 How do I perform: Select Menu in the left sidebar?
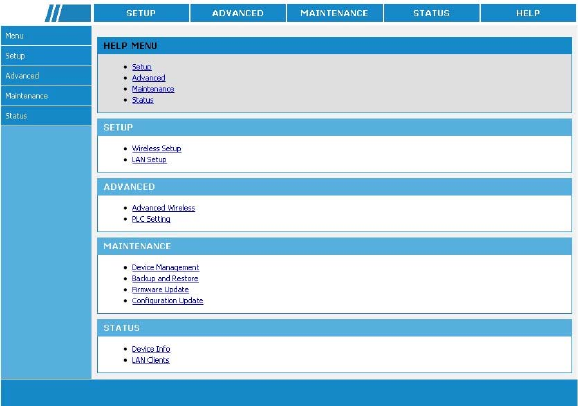click(x=46, y=36)
